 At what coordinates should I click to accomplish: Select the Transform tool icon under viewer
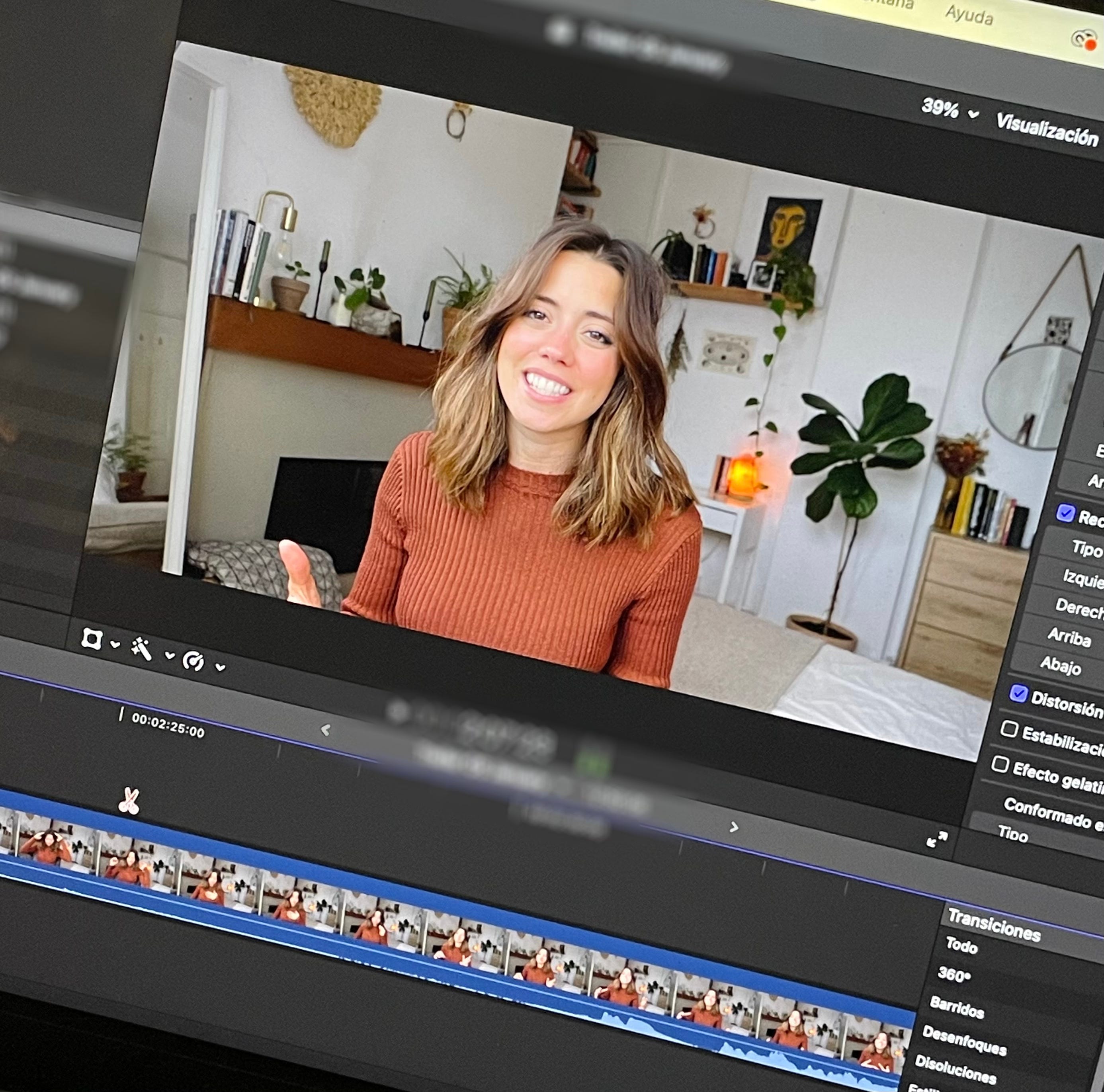[x=92, y=638]
